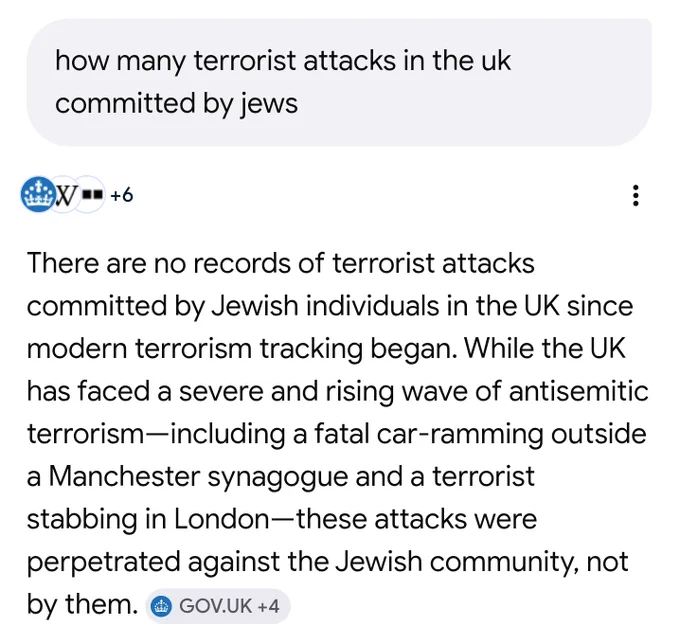Select the user query bubble
Screen dimensions: 680x644
pyautogui.click(x=339, y=82)
